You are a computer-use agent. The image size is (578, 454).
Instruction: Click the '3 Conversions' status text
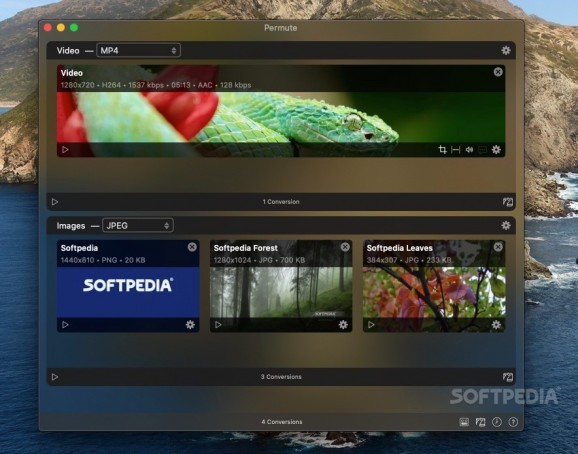click(281, 377)
